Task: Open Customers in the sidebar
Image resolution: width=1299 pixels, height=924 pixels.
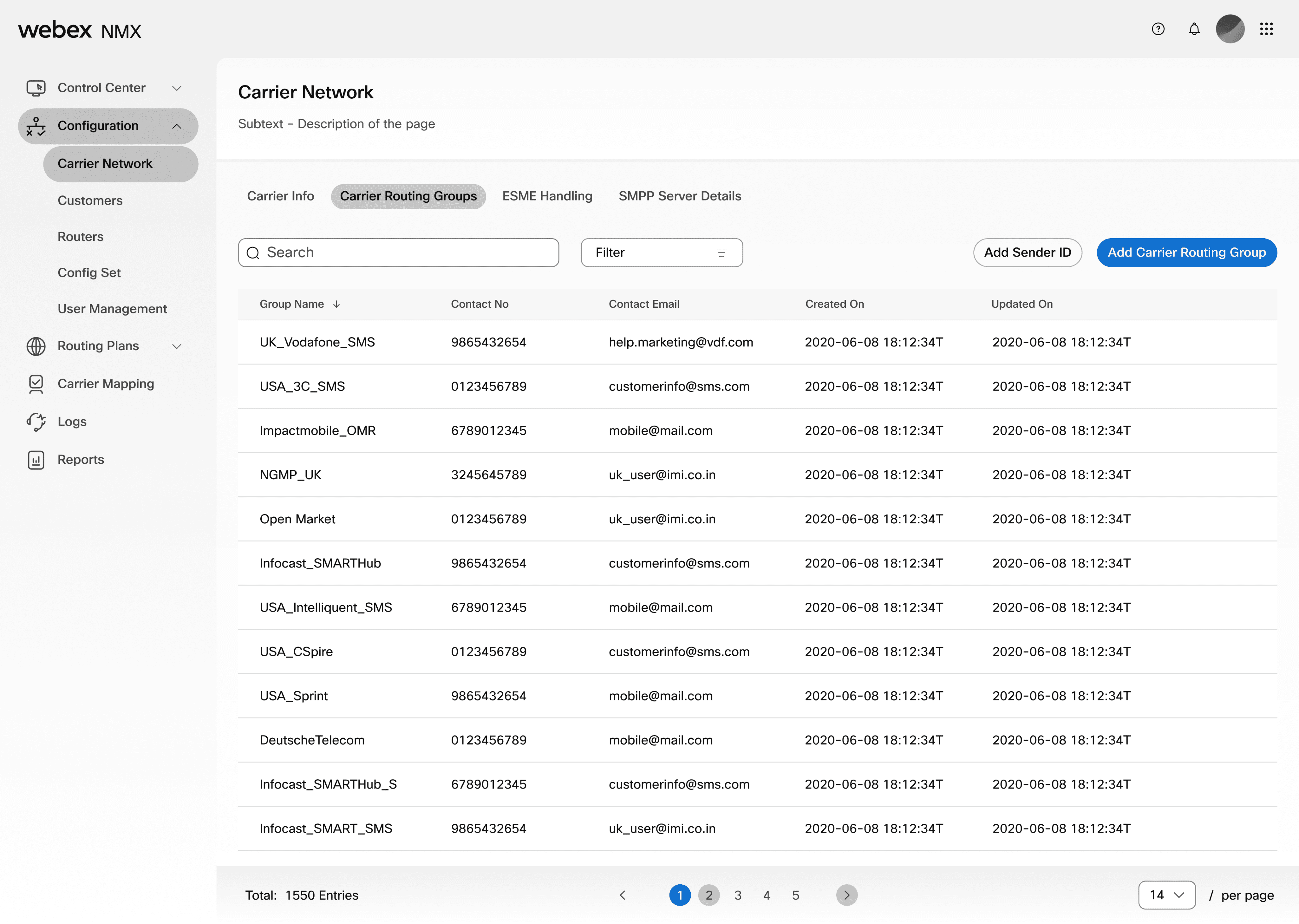Action: [x=90, y=201]
